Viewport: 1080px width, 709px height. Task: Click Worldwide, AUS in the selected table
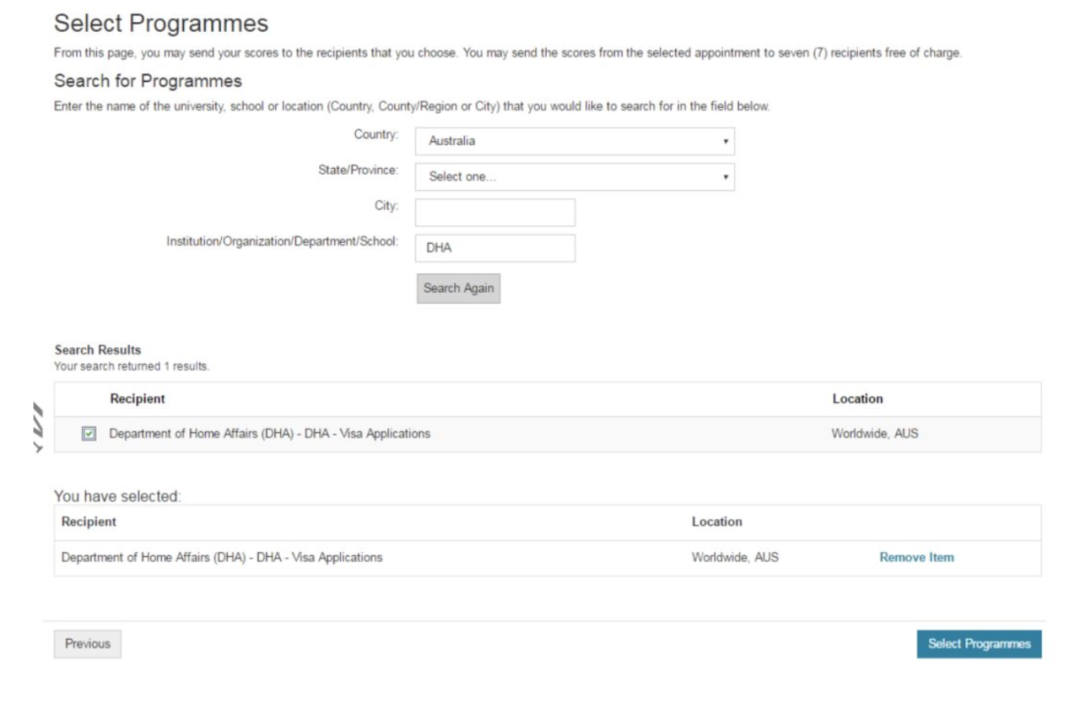click(x=735, y=557)
